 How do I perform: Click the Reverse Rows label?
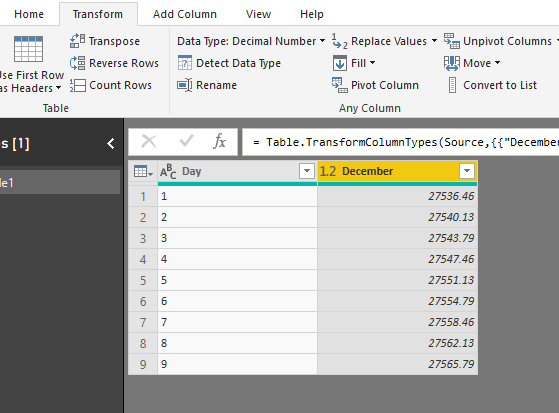point(124,63)
